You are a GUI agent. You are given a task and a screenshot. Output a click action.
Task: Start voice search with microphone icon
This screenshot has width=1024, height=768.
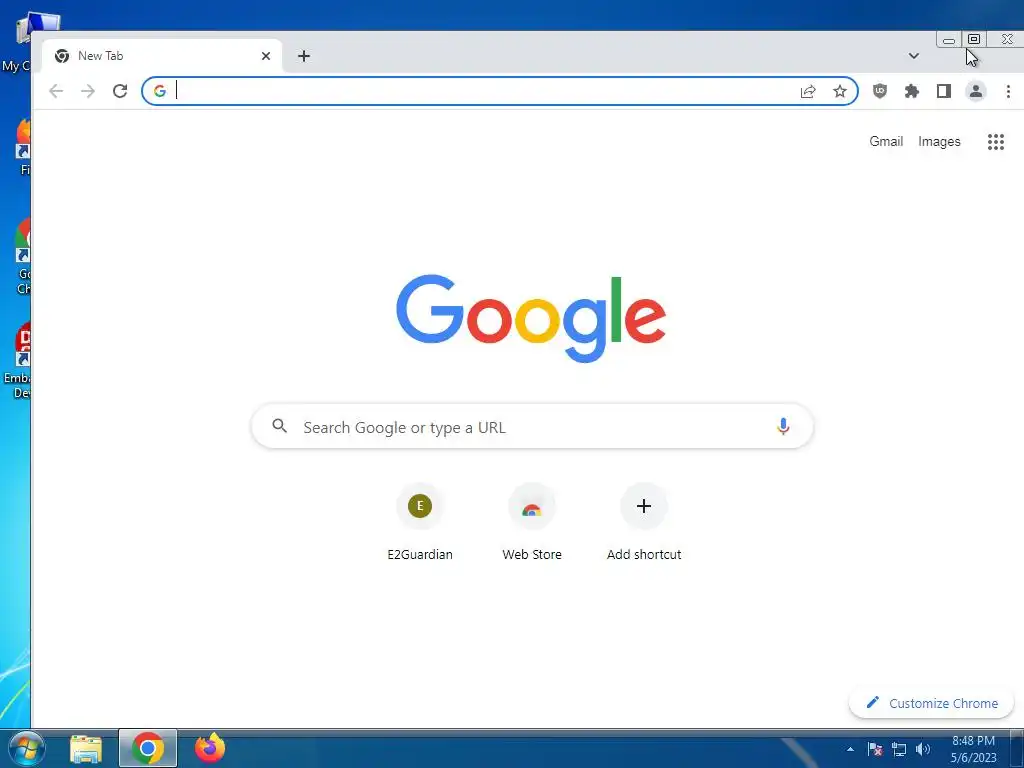783,426
